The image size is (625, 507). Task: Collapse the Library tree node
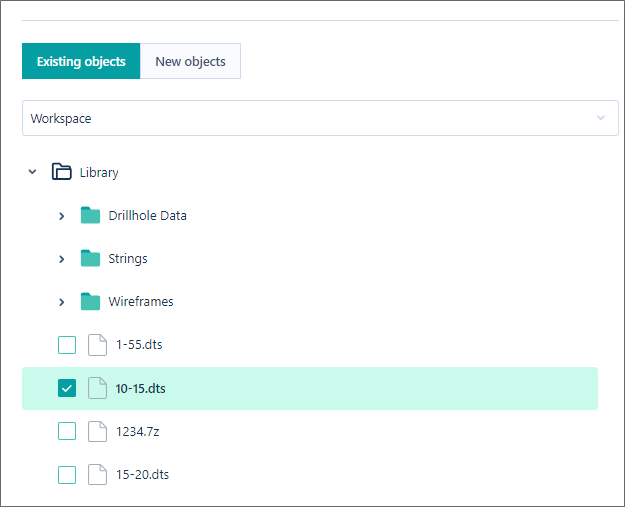pos(32,172)
